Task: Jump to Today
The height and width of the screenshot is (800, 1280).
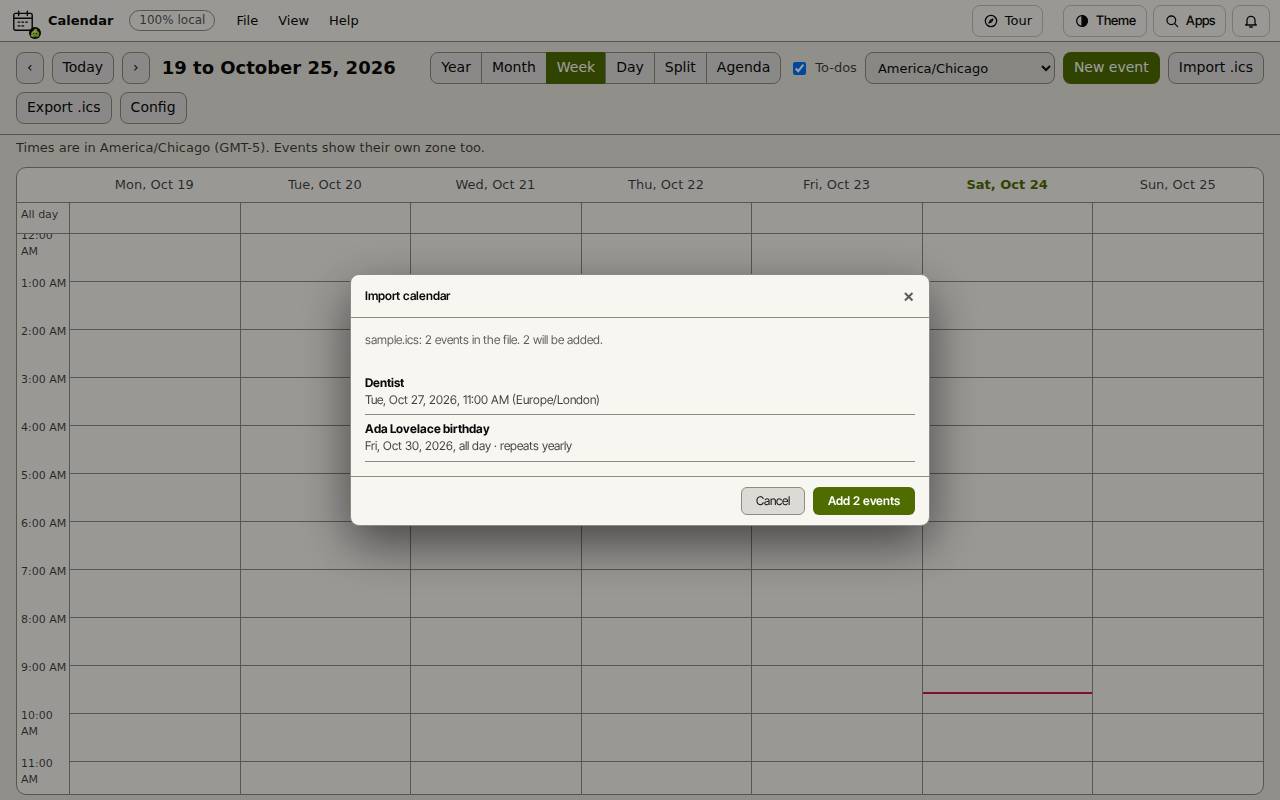Action: point(83,68)
